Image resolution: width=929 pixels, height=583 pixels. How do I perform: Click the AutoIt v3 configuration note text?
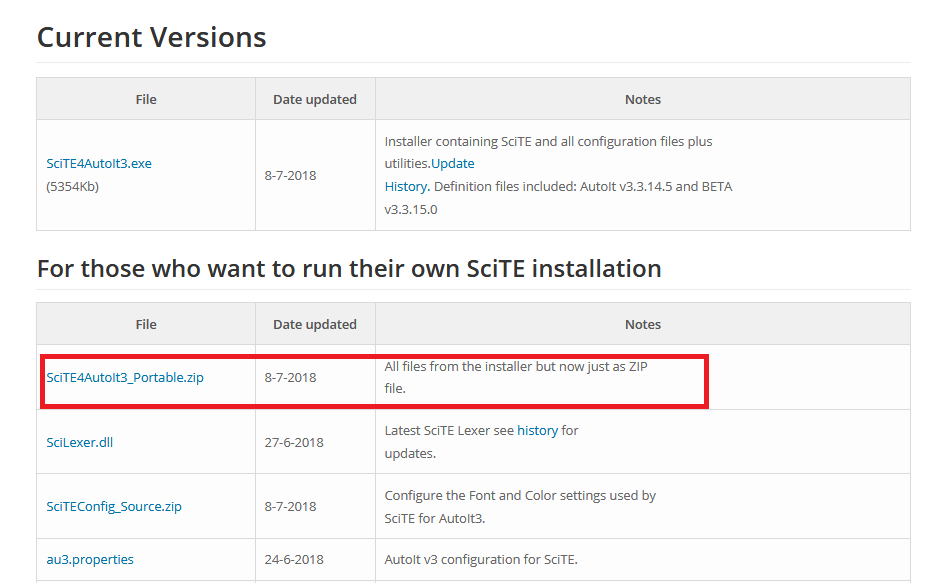click(x=481, y=559)
